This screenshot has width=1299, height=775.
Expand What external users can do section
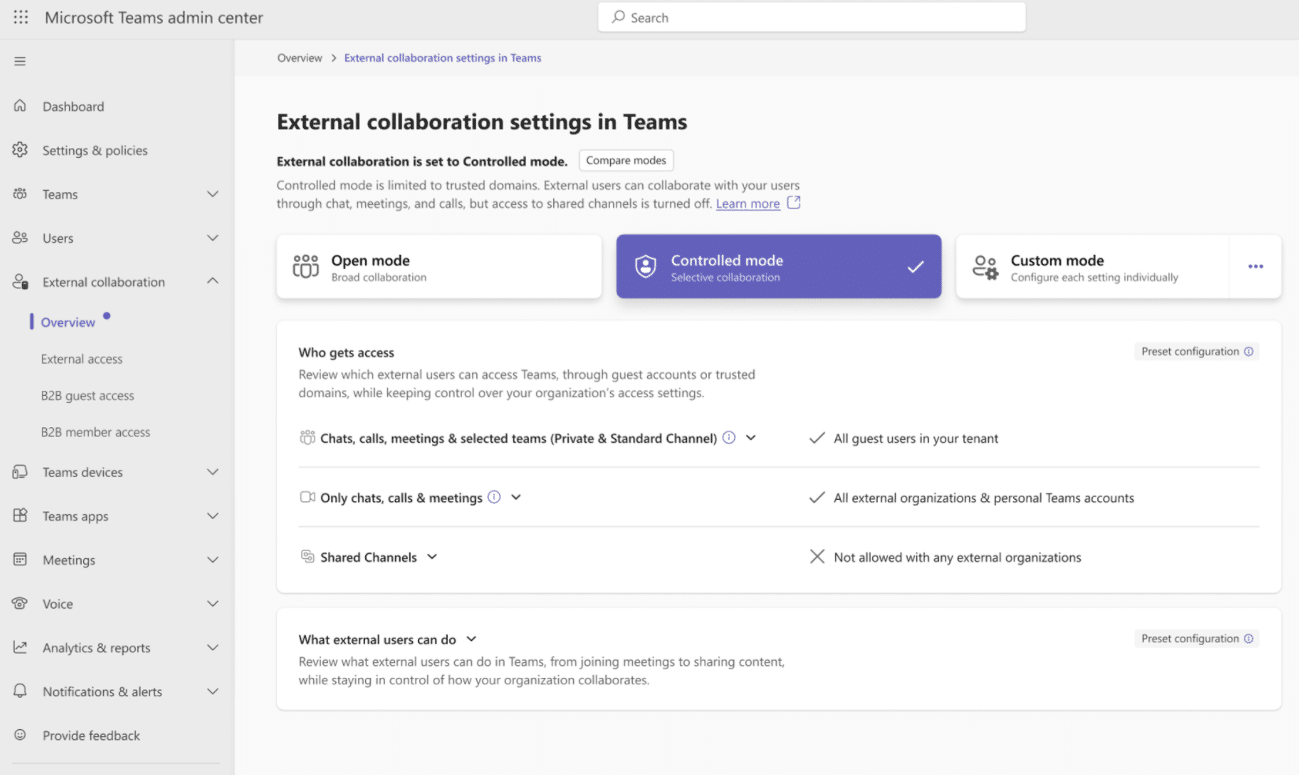click(472, 639)
